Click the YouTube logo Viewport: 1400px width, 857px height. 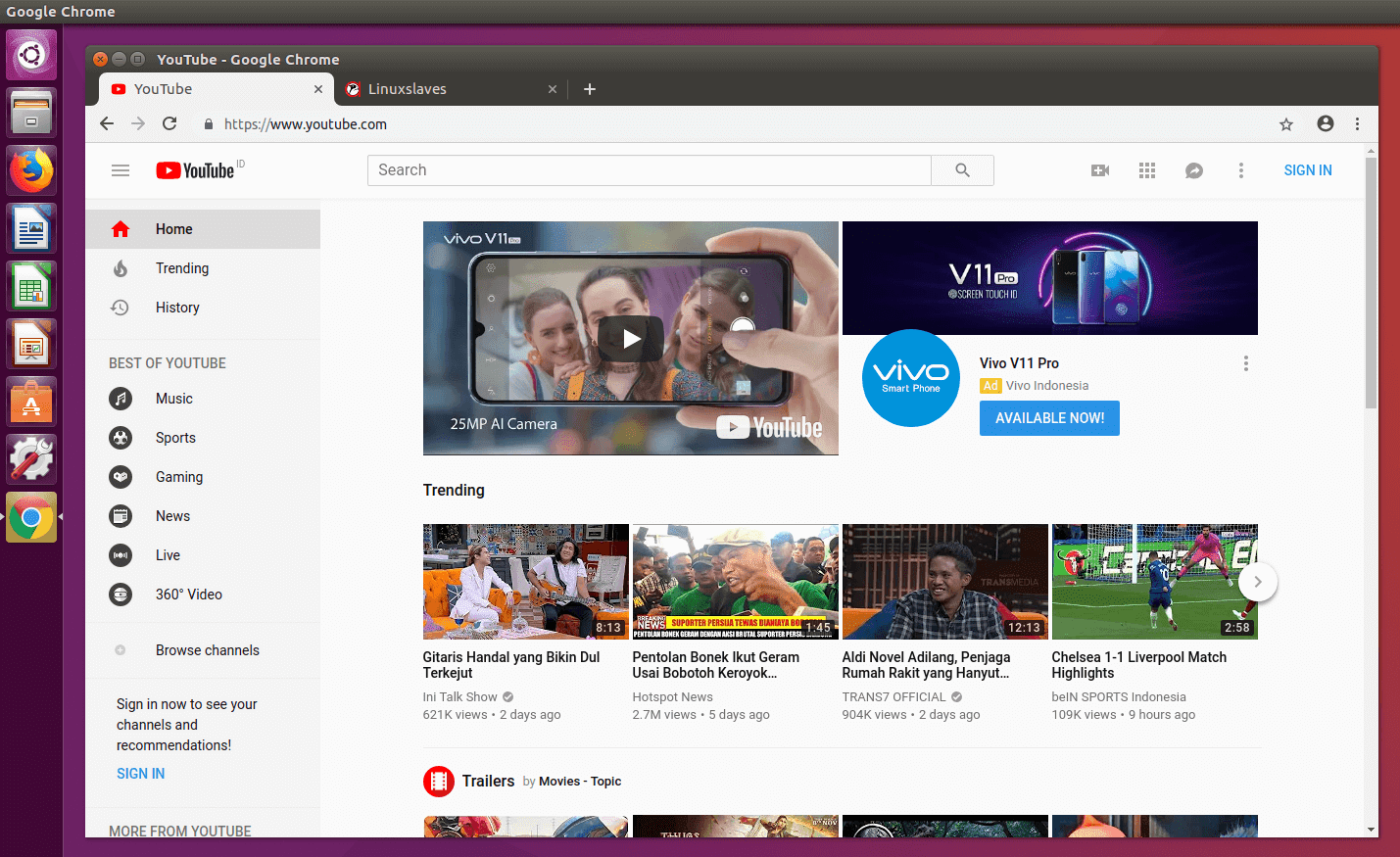[x=196, y=170]
